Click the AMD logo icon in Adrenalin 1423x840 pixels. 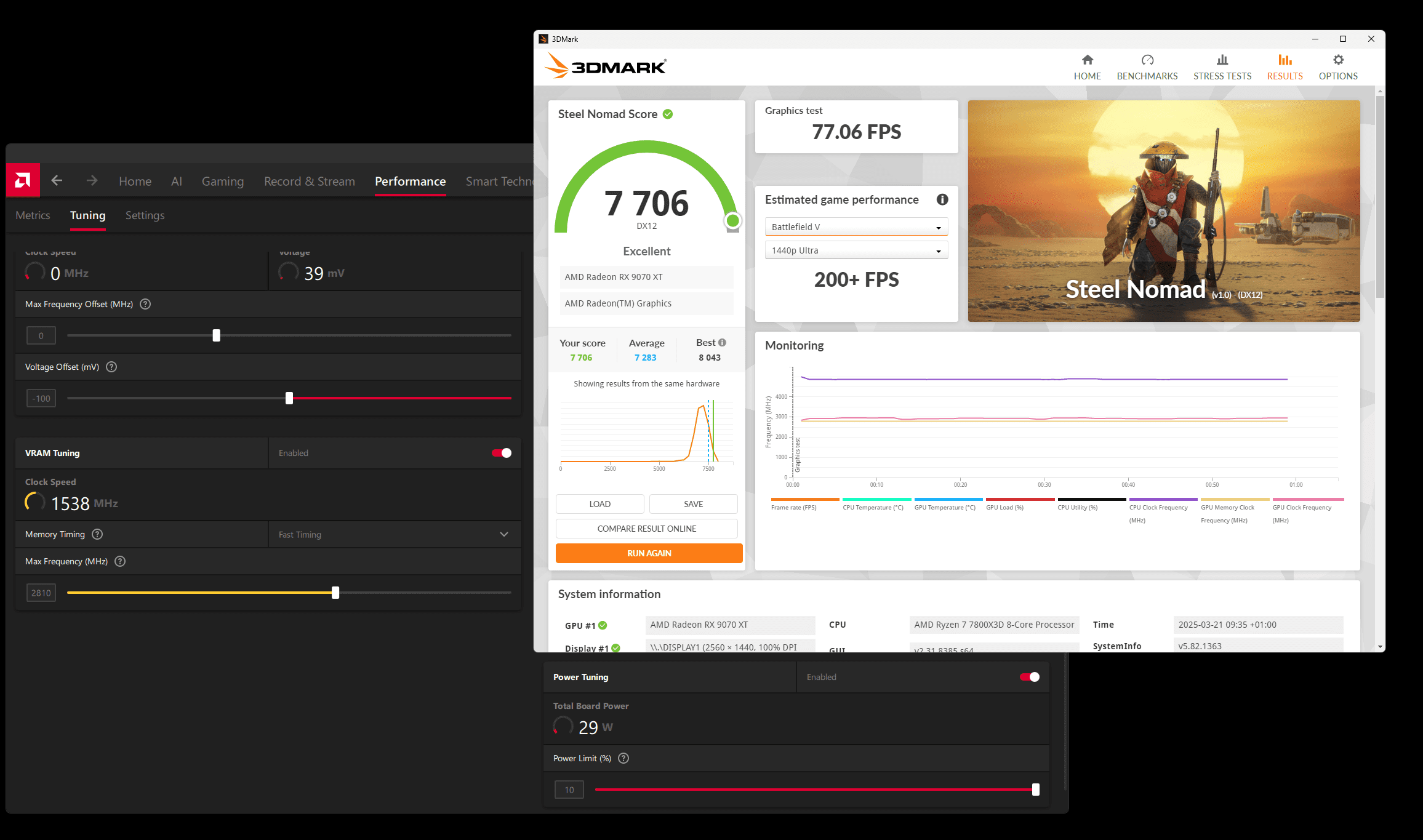(x=23, y=180)
